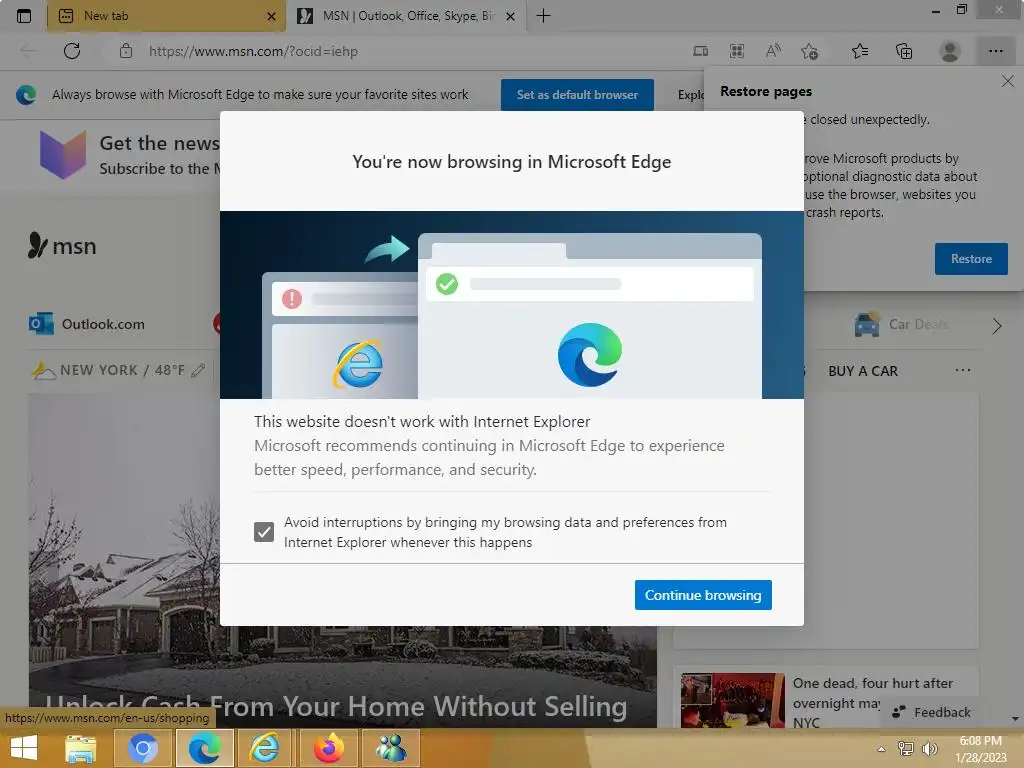Open the Collections icon
1024x768 pixels.
pyautogui.click(x=904, y=51)
